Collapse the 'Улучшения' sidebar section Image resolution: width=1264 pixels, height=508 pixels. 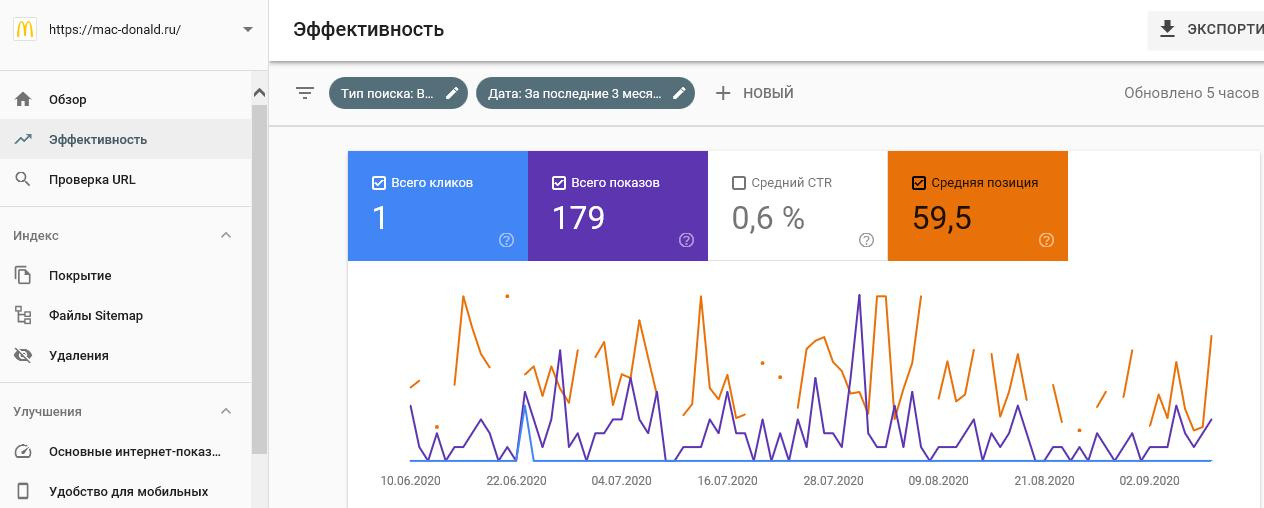(x=226, y=411)
